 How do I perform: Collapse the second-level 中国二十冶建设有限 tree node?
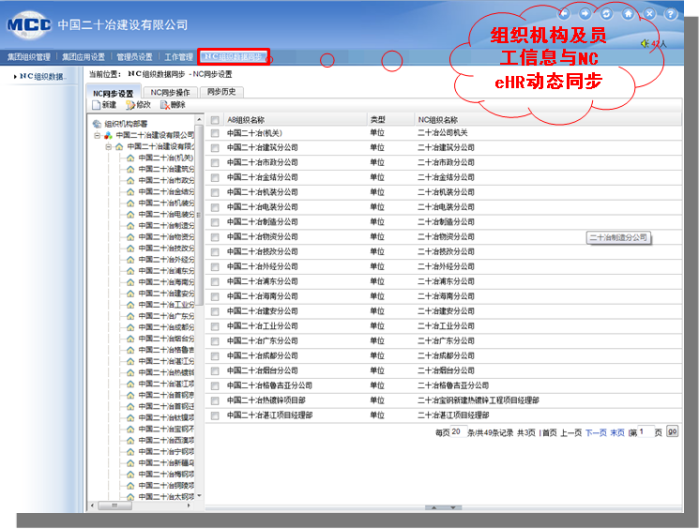(108, 146)
